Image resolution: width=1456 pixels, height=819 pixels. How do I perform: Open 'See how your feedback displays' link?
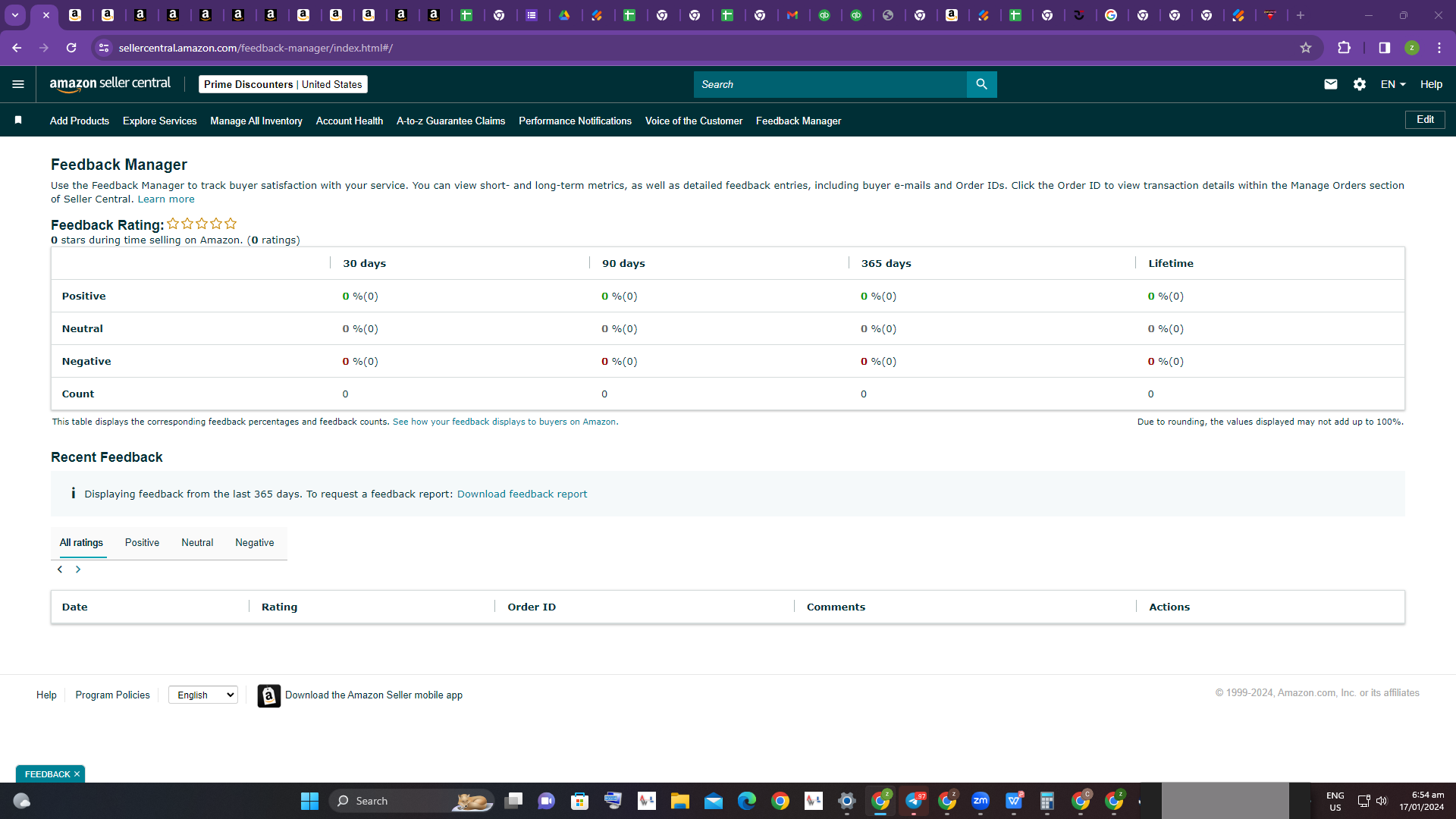(505, 422)
